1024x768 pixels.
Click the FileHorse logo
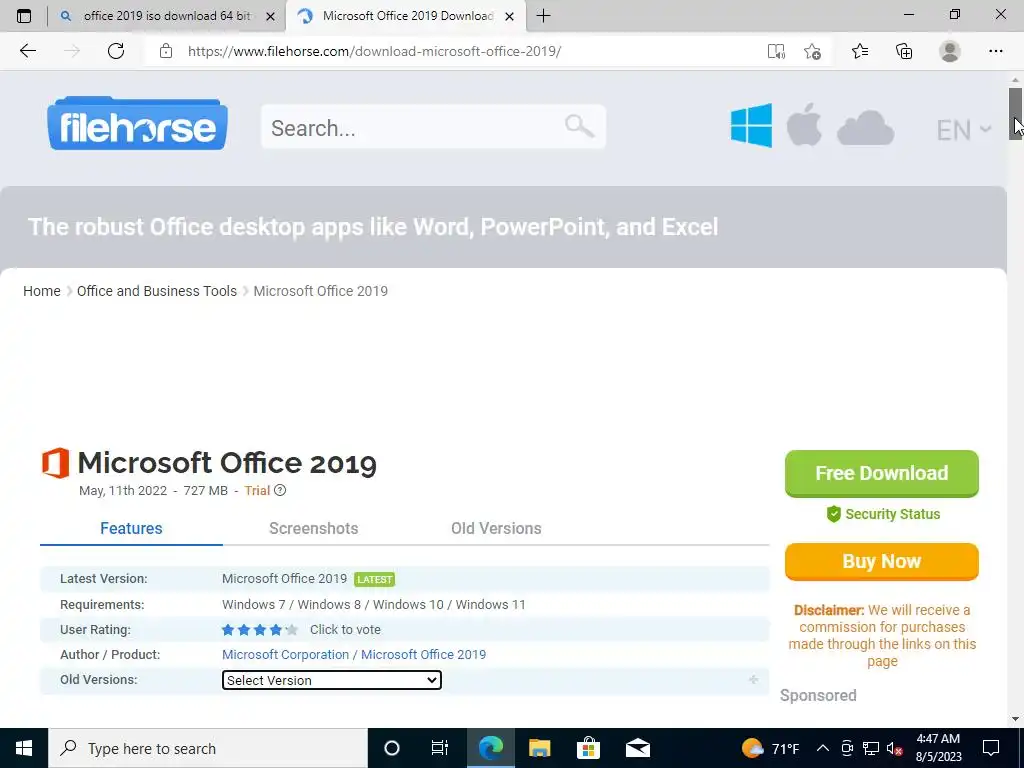137,124
